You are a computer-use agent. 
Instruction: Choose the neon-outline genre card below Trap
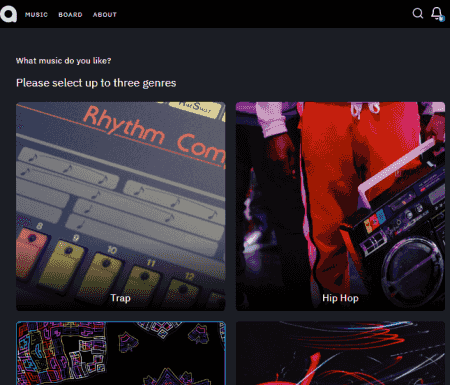(x=121, y=353)
